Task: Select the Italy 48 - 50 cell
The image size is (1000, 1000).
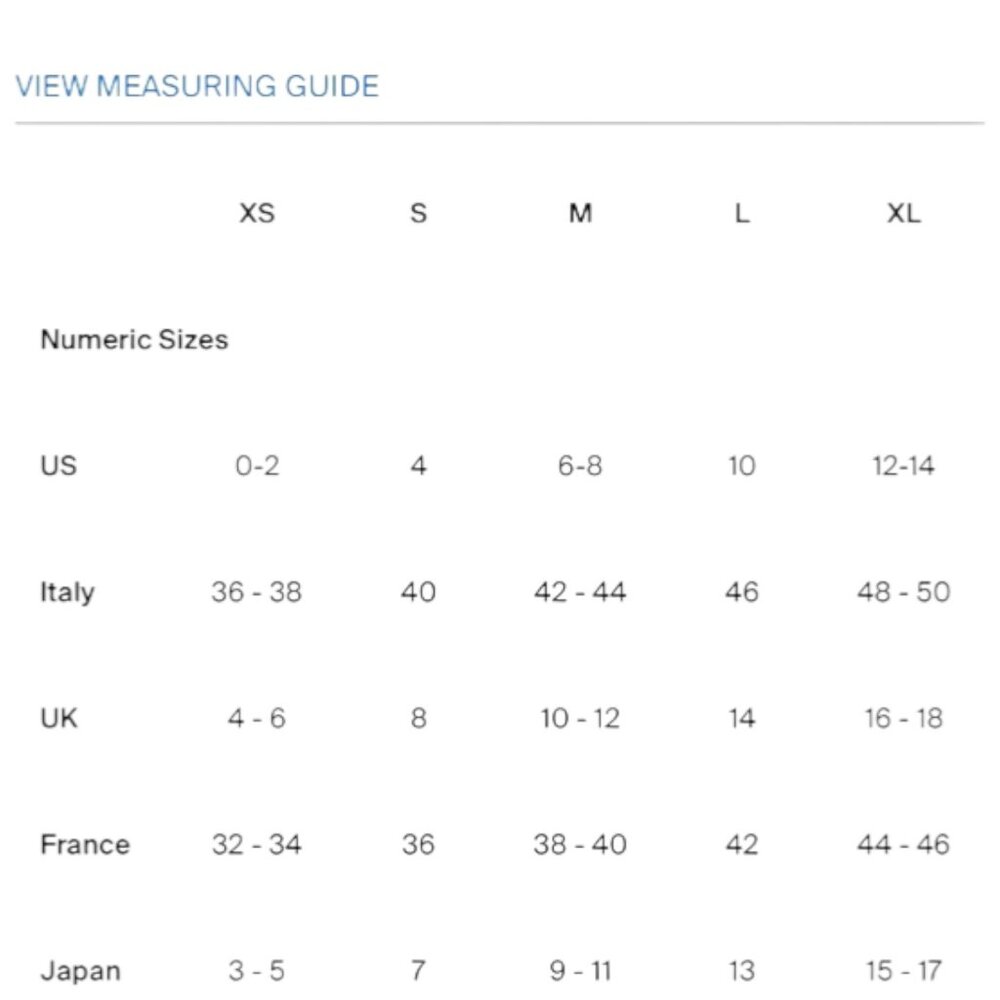Action: click(x=904, y=592)
